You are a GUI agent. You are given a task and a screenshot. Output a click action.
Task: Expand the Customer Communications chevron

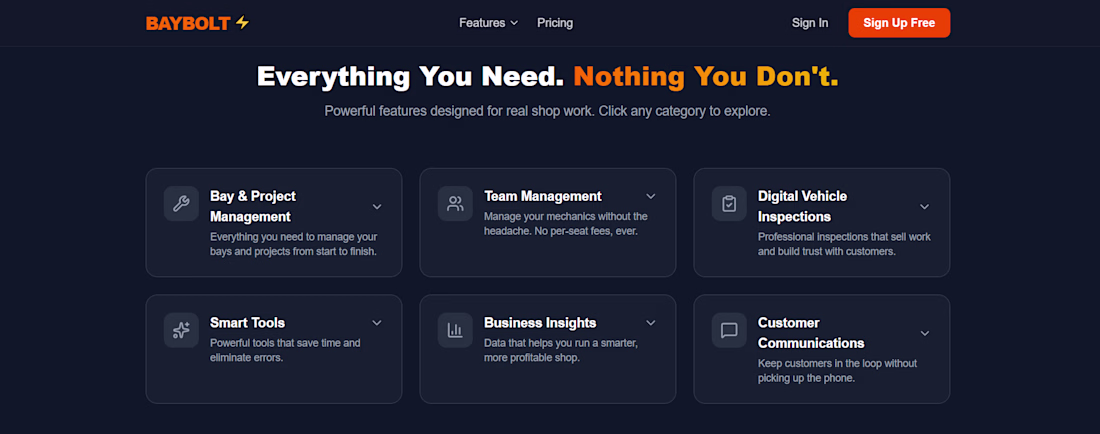click(925, 333)
